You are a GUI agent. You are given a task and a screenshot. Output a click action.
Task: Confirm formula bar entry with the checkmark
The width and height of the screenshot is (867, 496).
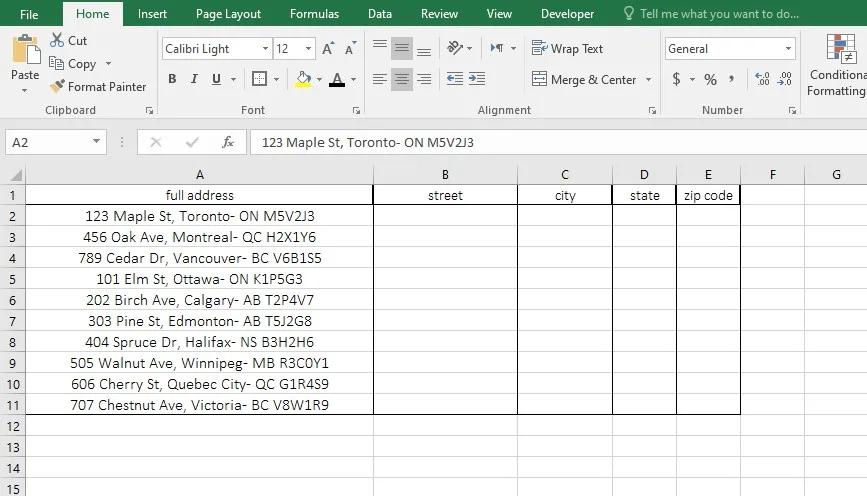coord(192,142)
